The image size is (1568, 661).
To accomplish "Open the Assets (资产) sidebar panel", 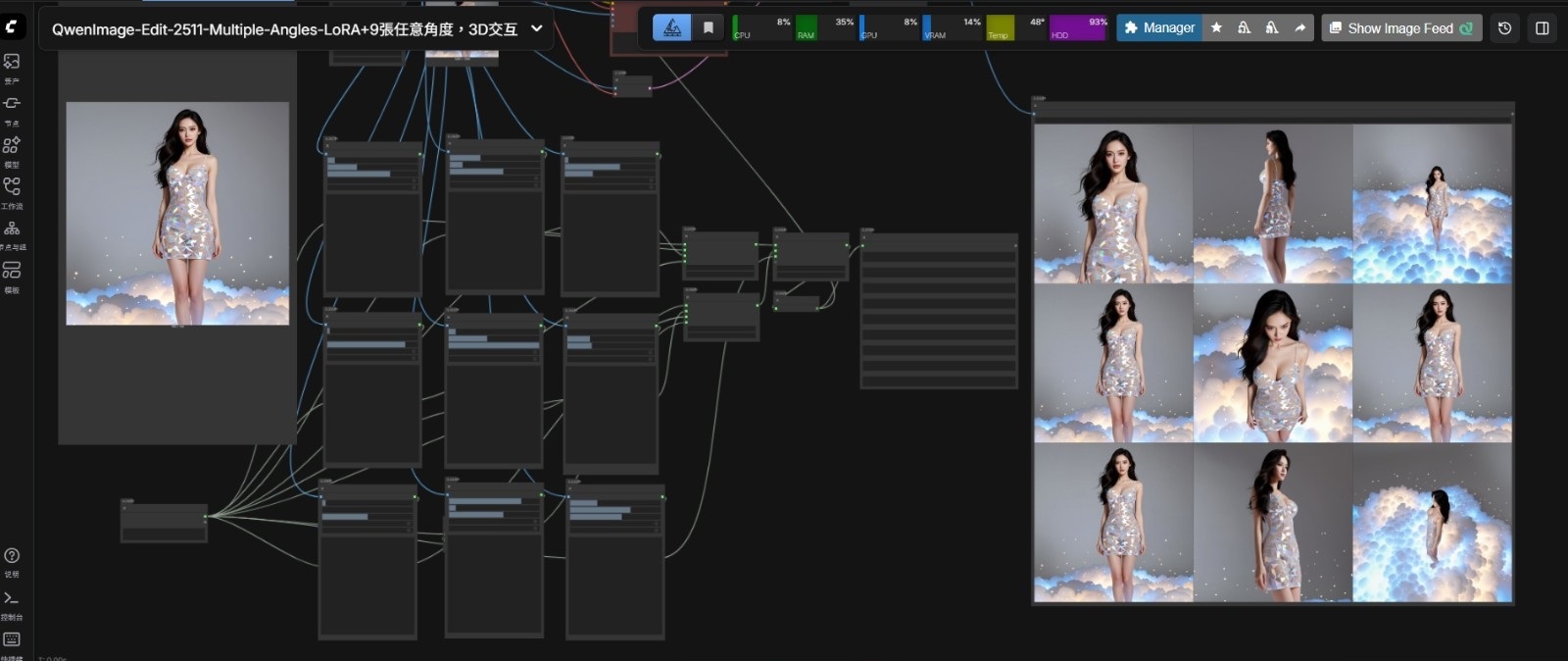I will (x=12, y=62).
